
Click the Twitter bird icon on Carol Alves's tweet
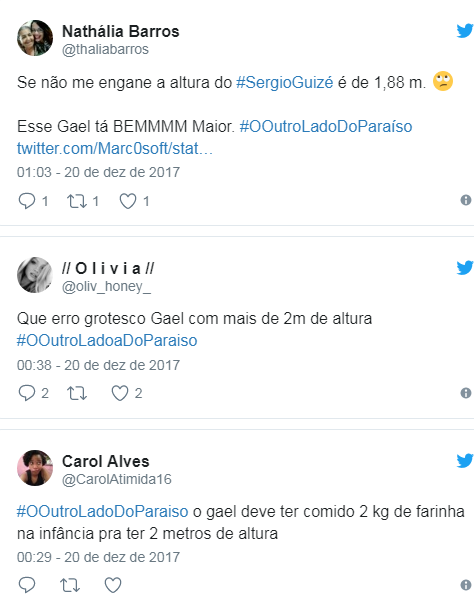(465, 461)
